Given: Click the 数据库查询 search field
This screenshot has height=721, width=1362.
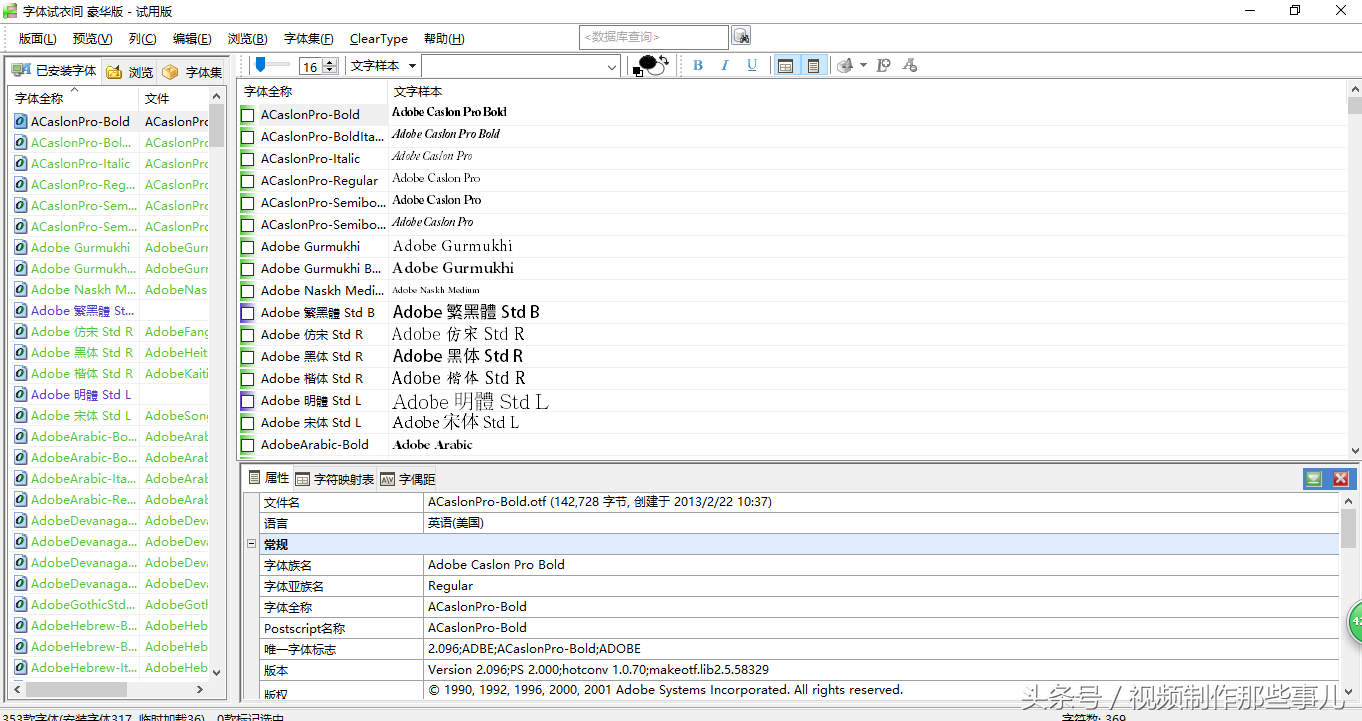Looking at the screenshot, I should (654, 37).
